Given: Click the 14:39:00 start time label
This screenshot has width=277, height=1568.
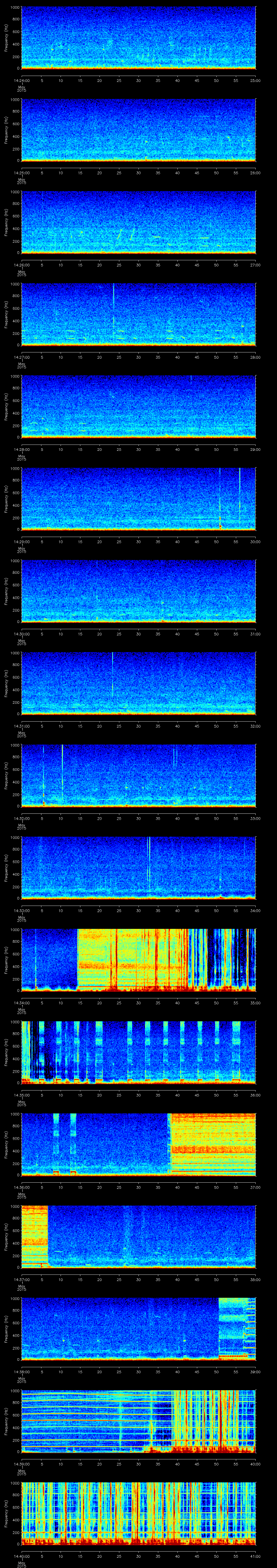Looking at the screenshot, I should (x=21, y=1464).
